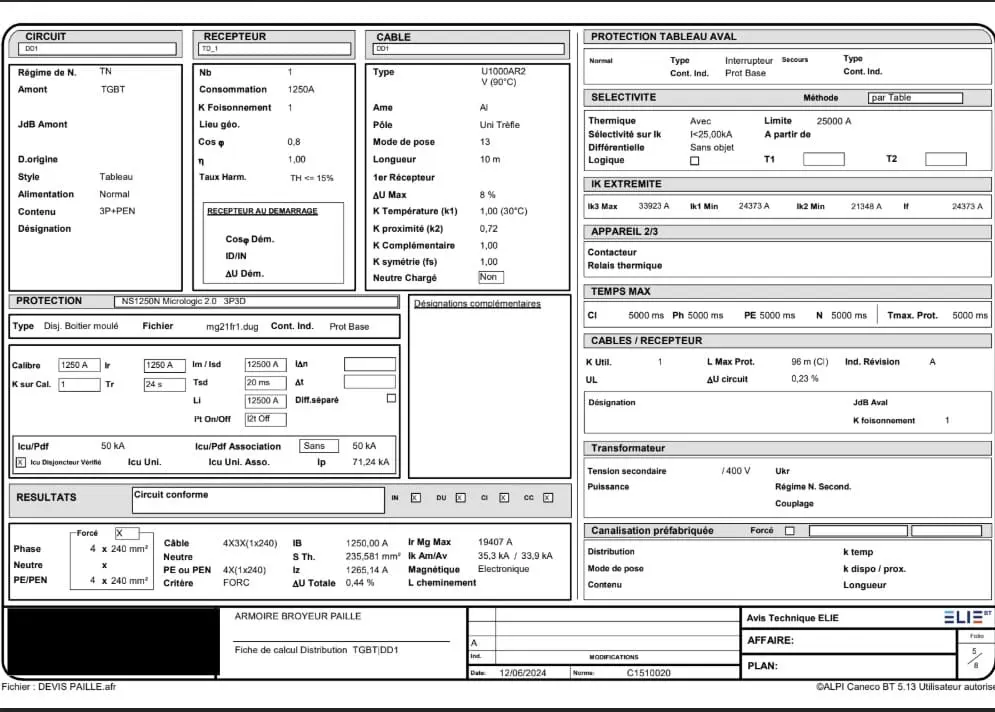The width and height of the screenshot is (995, 712).
Task: Open the Méthode field showing par Table
Action: (915, 98)
